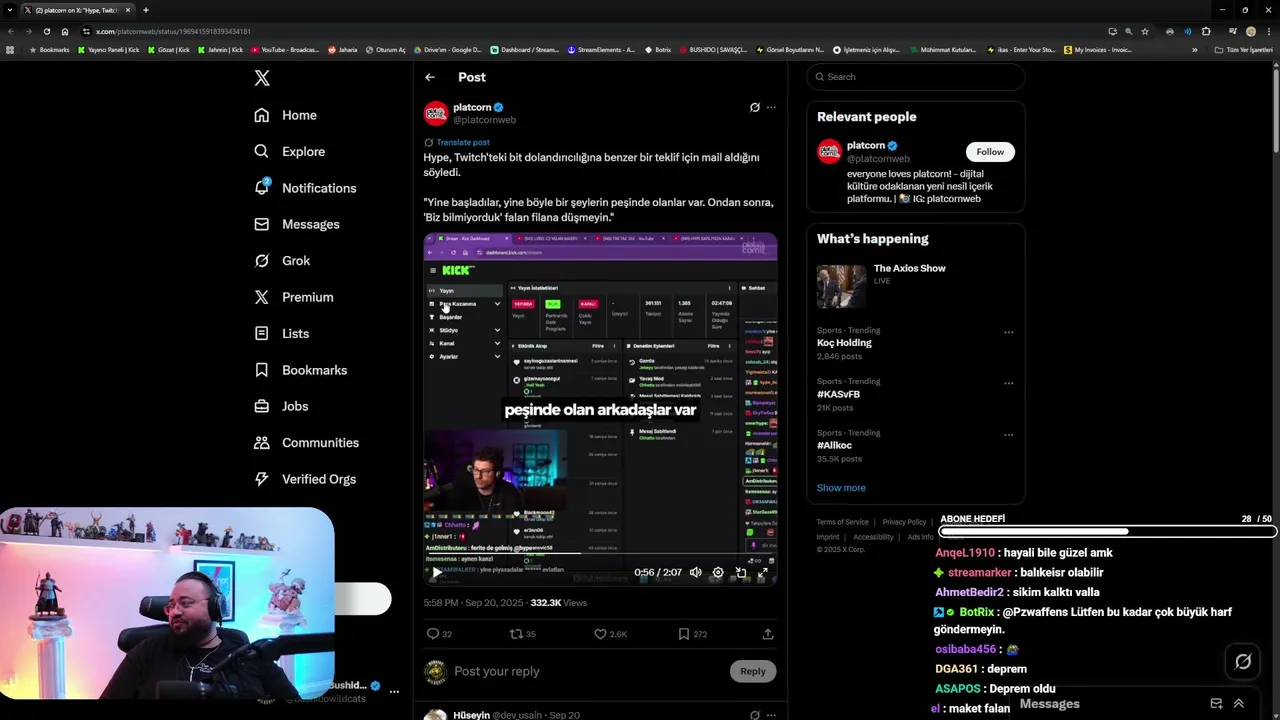The width and height of the screenshot is (1280, 720).
Task: Click Show more under What's happening
Action: pos(841,488)
